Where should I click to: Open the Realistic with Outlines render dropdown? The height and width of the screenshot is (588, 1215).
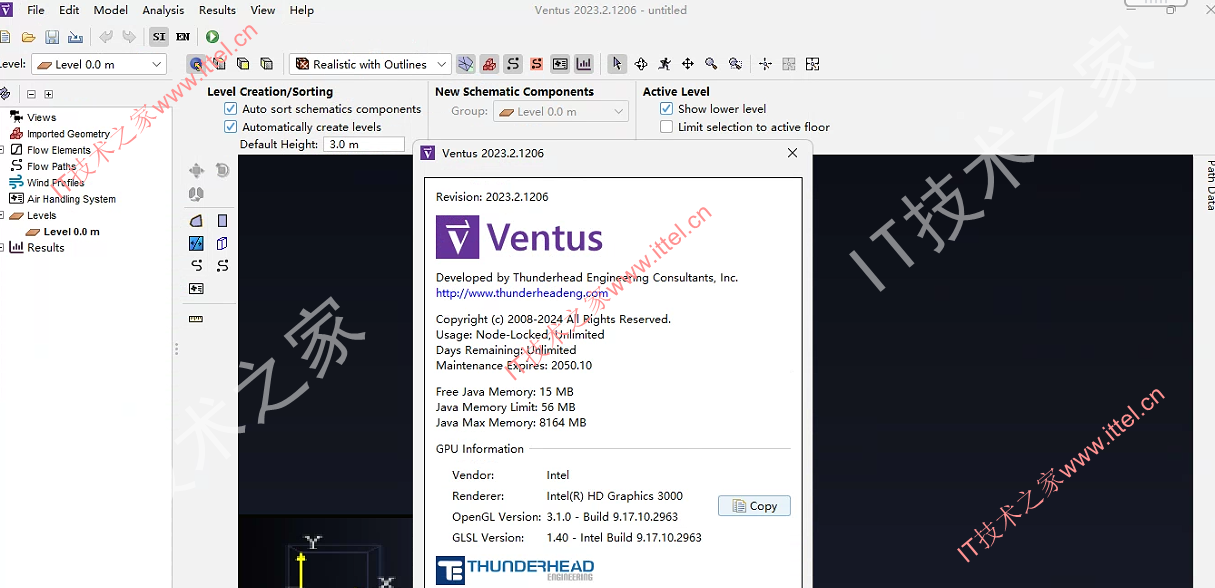(x=370, y=64)
